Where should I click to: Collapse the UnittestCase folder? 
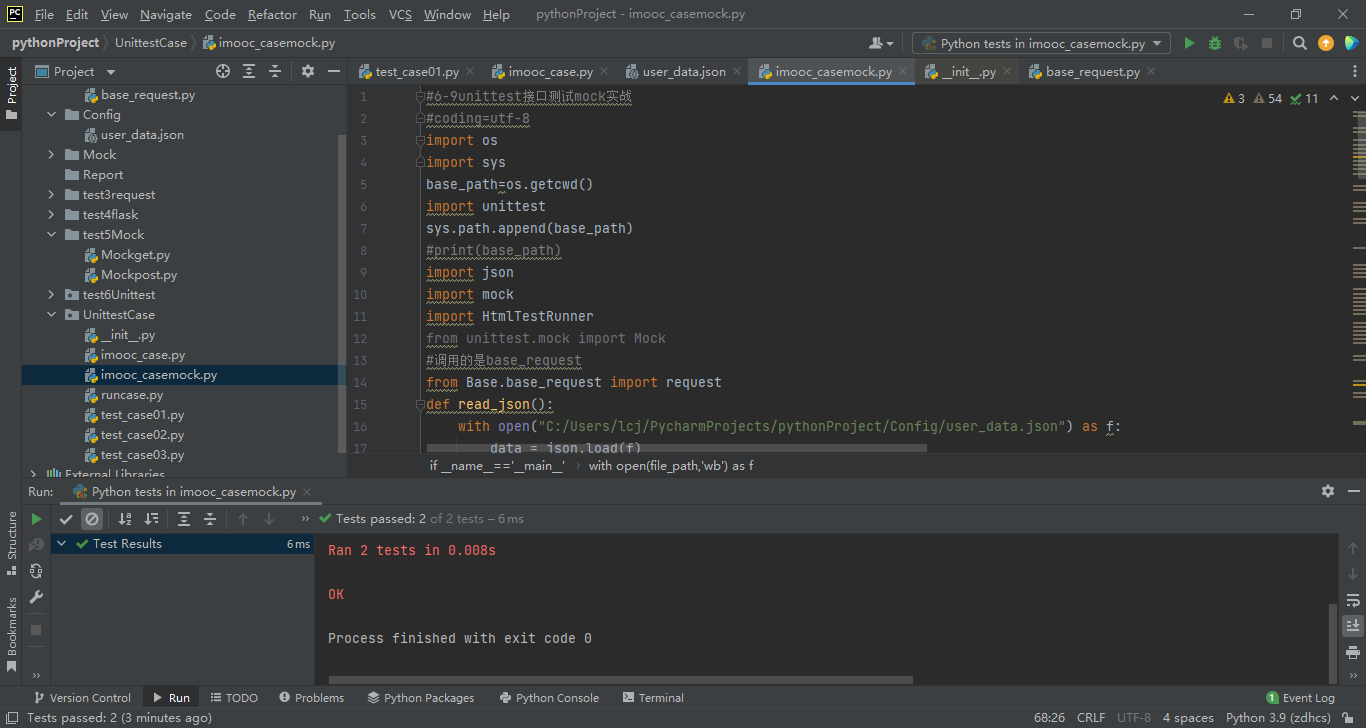(x=52, y=315)
